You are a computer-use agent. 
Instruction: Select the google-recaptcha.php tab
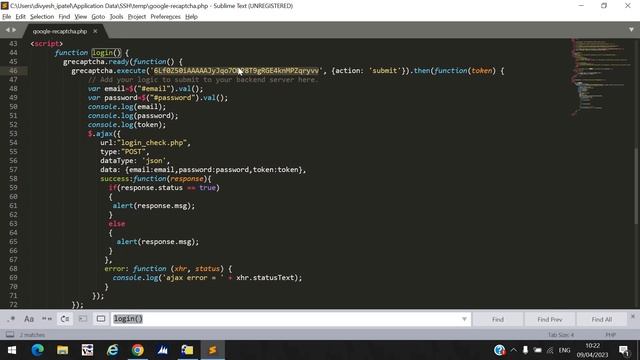60,31
